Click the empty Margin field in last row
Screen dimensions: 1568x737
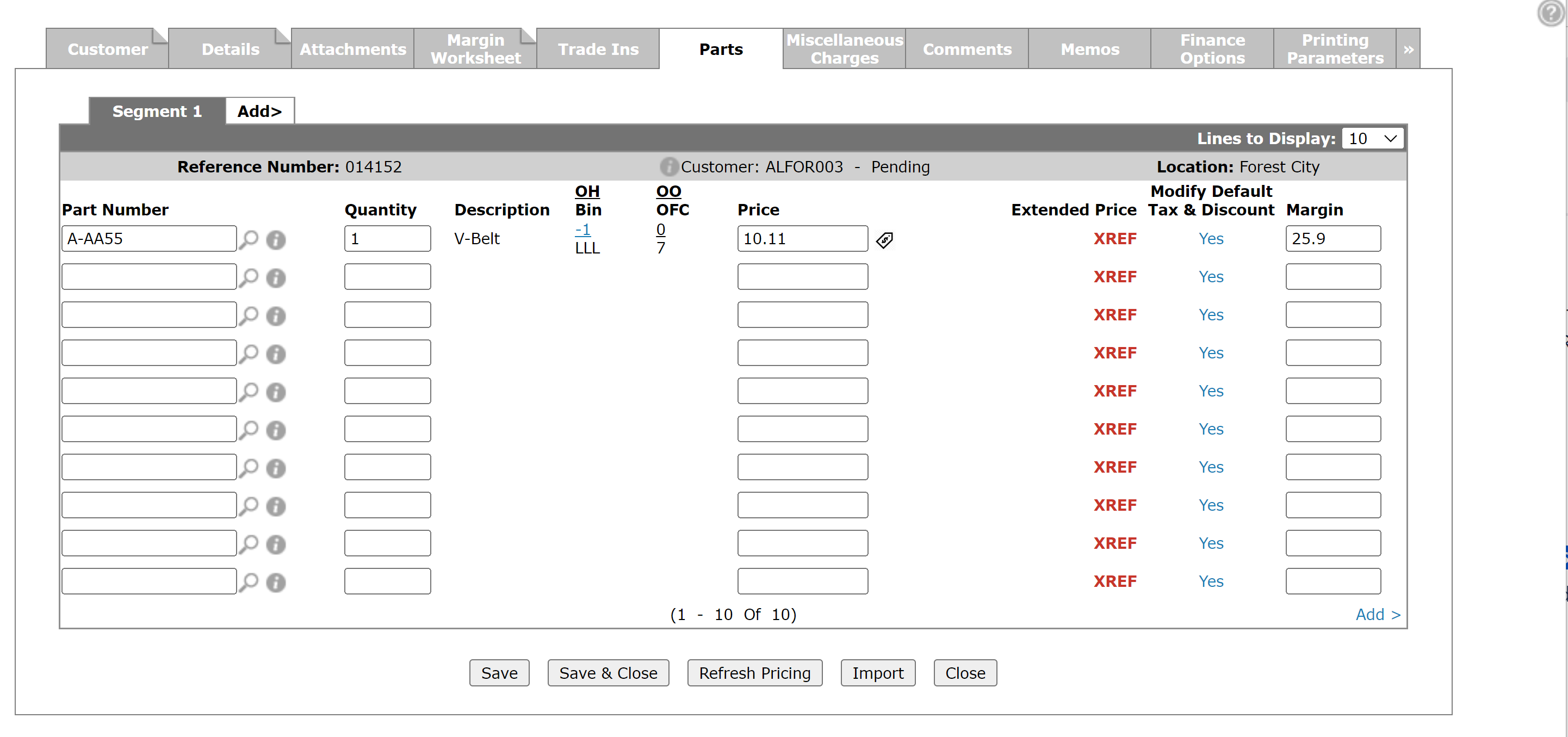(x=1333, y=581)
